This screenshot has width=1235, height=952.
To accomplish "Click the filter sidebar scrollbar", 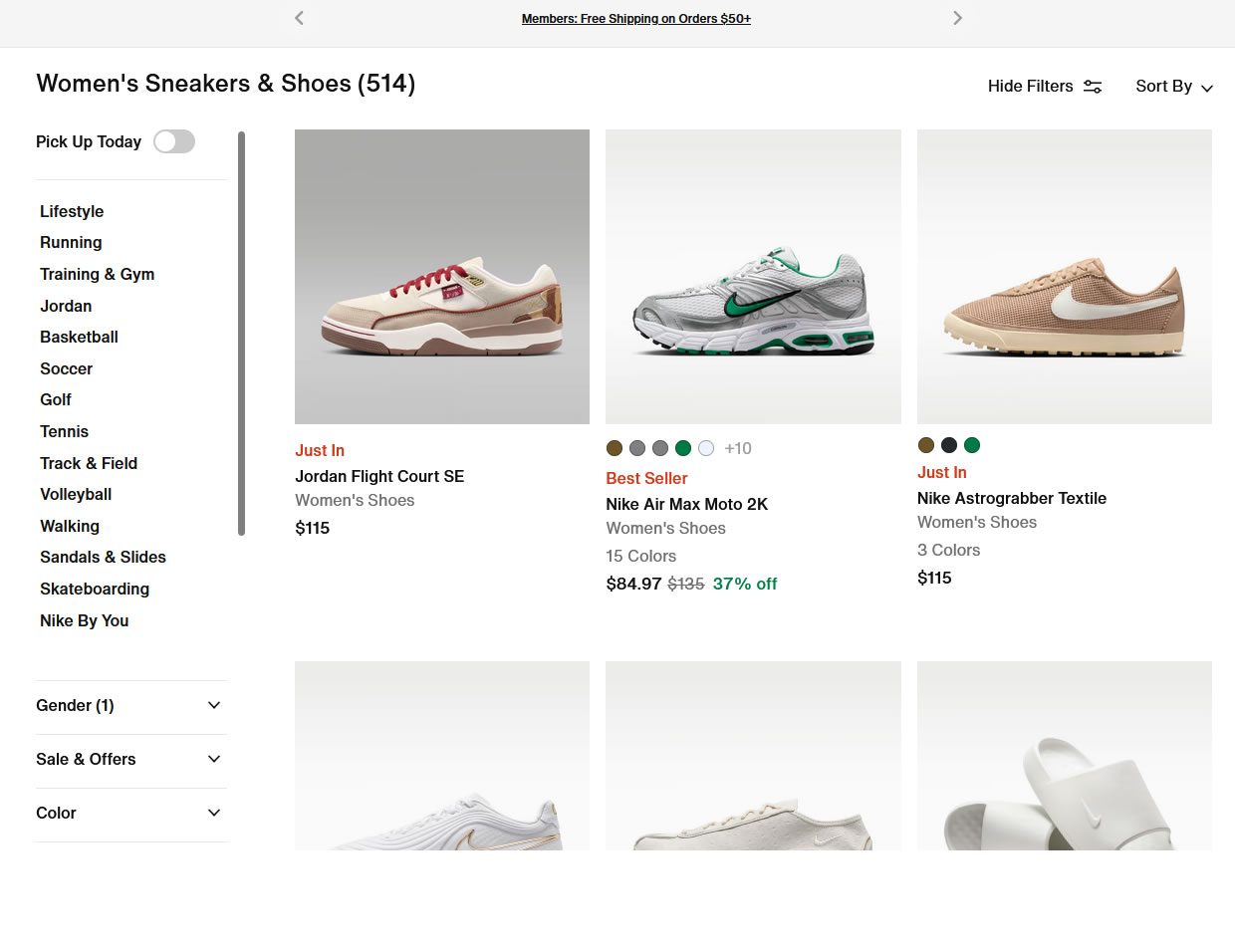I will [241, 334].
